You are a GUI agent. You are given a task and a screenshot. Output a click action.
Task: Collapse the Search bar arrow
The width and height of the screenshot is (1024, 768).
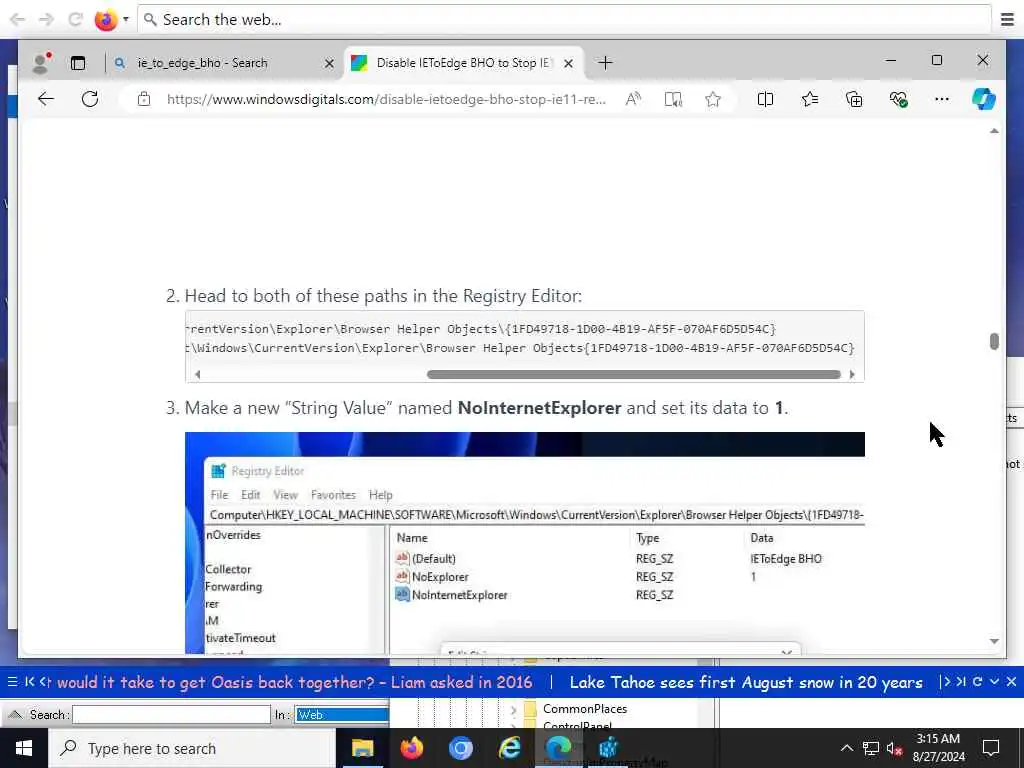(15, 714)
